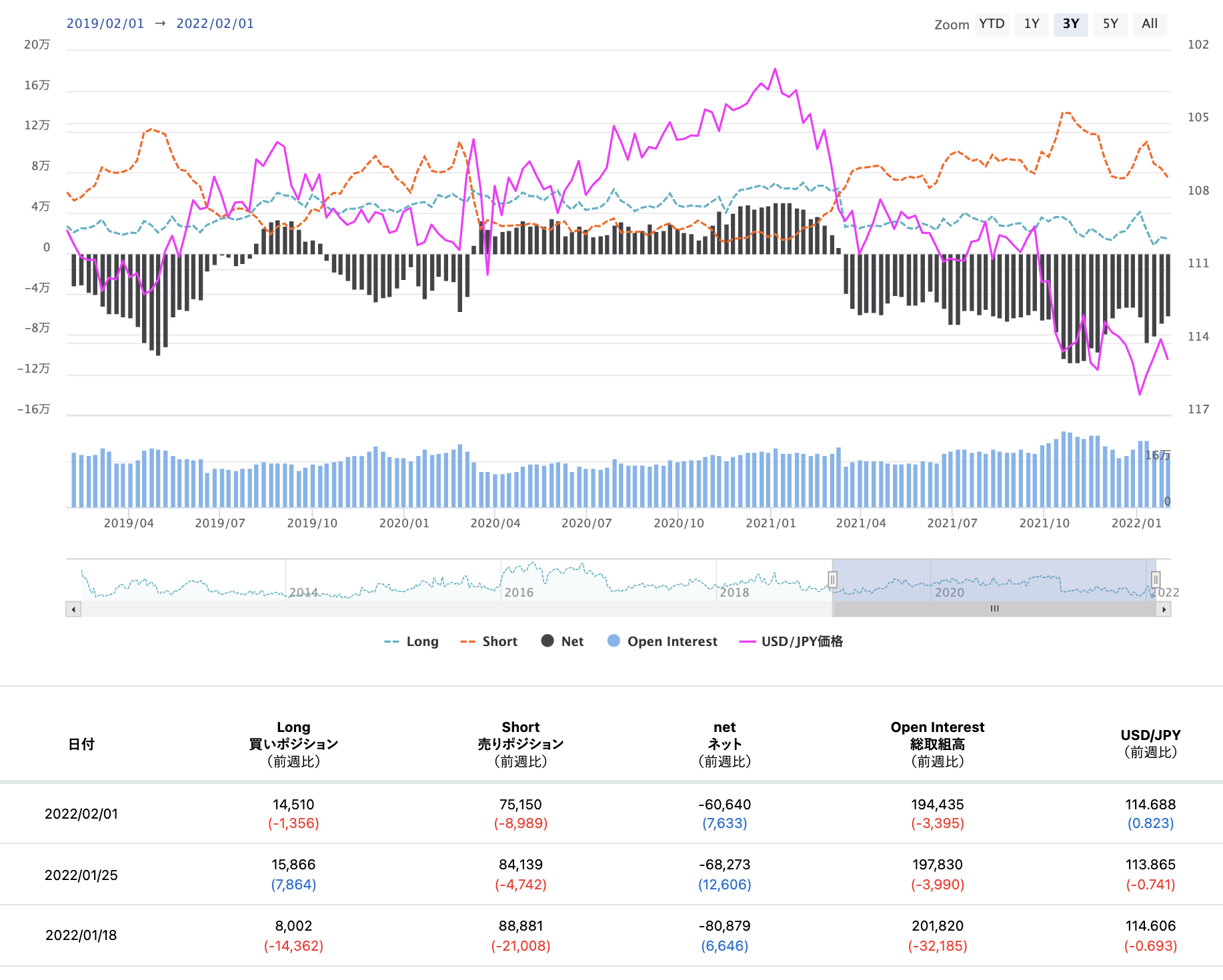Screen dimensions: 1223x980
Task: Select the 1Y zoom range
Action: tap(1032, 24)
